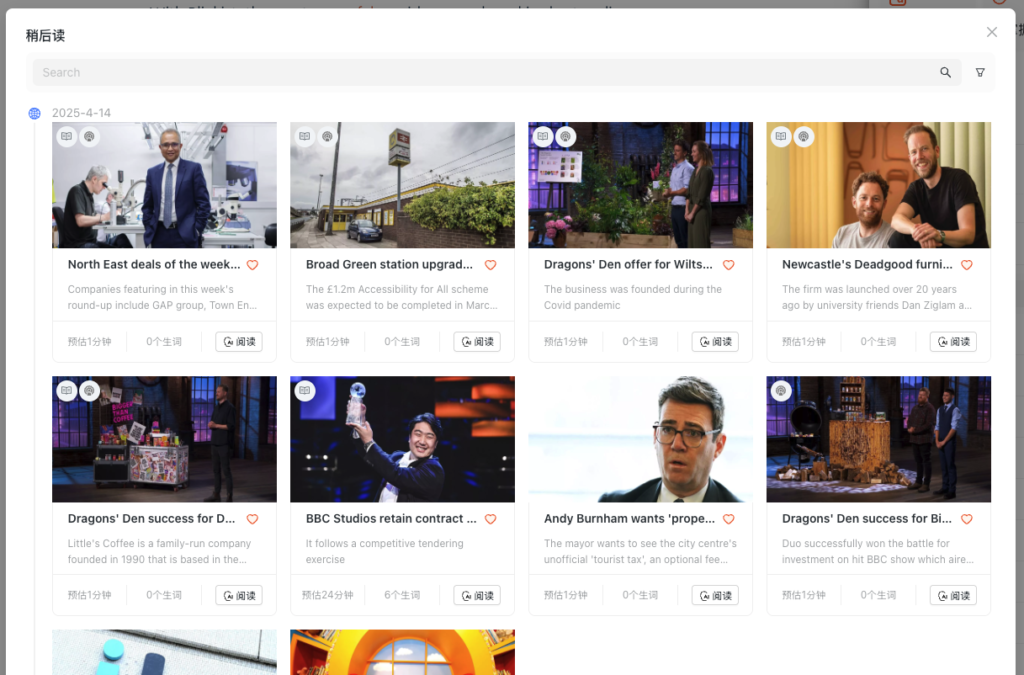This screenshot has width=1024, height=675.
Task: Click 阅读 on Newcastle's Deadgood card
Action: pyautogui.click(x=953, y=341)
